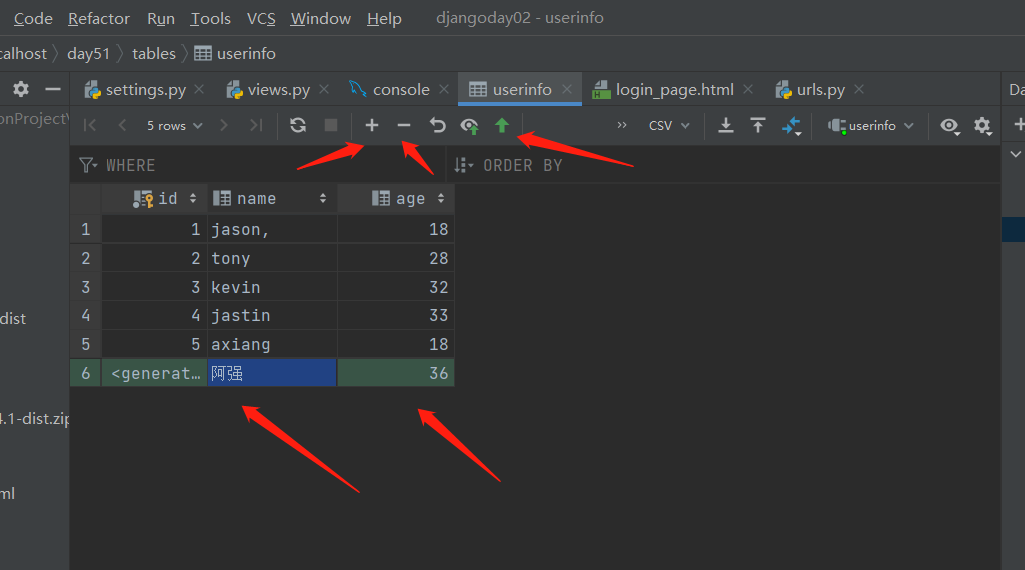Image resolution: width=1025 pixels, height=570 pixels.
Task: Close the console tab
Action: point(444,89)
